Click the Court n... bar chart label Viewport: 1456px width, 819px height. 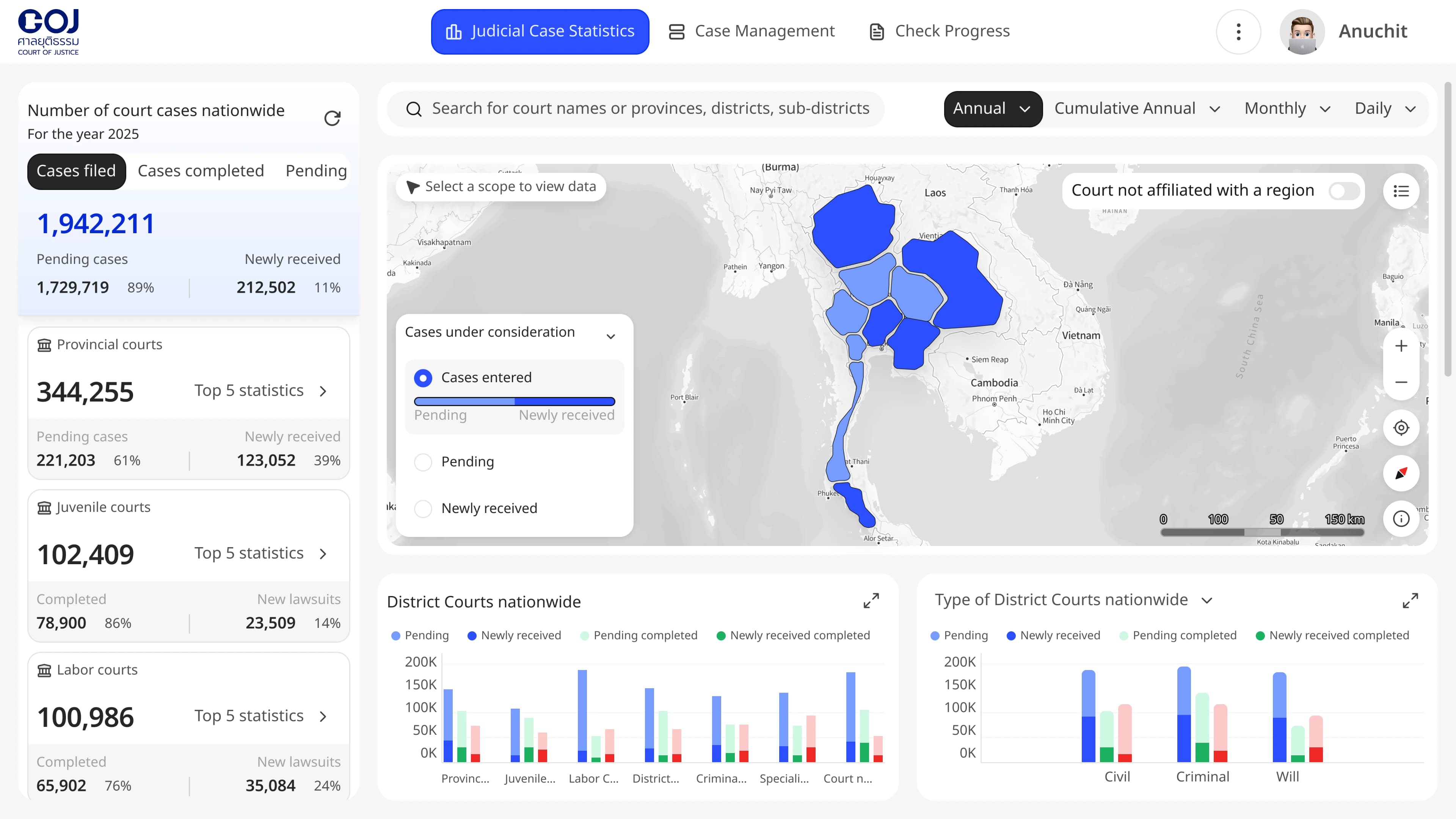pyautogui.click(x=847, y=779)
